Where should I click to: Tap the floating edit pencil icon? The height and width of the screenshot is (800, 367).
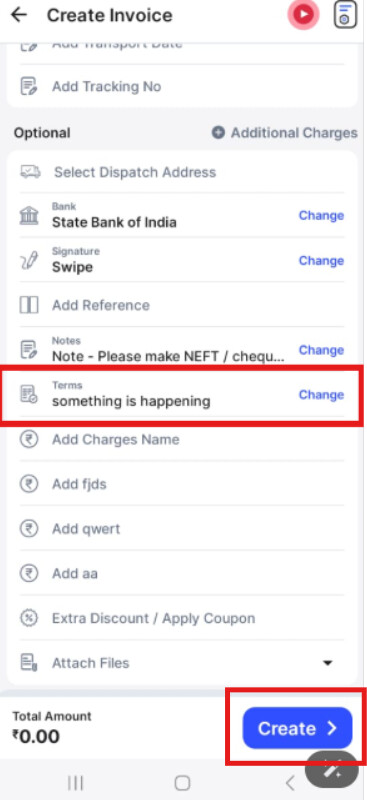(x=333, y=769)
